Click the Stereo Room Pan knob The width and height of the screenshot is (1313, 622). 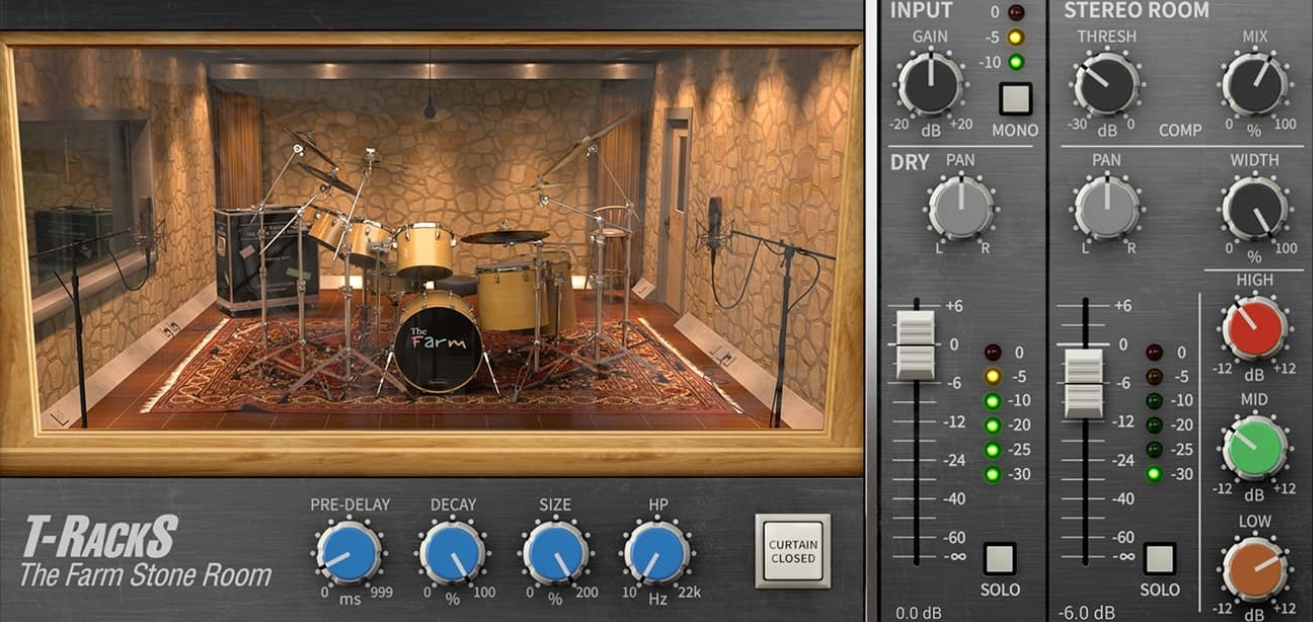pyautogui.click(x=1106, y=208)
